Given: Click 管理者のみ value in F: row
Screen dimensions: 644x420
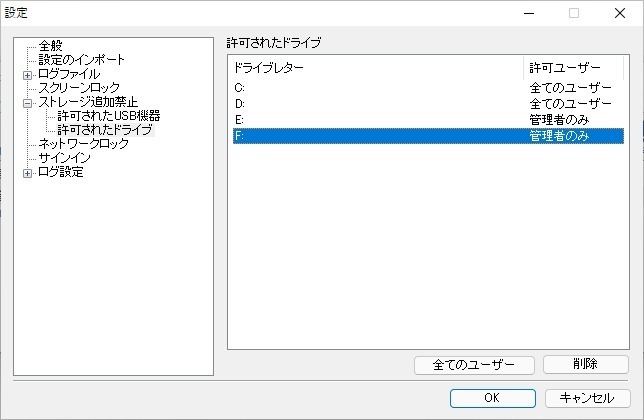Looking at the screenshot, I should coord(559,135).
